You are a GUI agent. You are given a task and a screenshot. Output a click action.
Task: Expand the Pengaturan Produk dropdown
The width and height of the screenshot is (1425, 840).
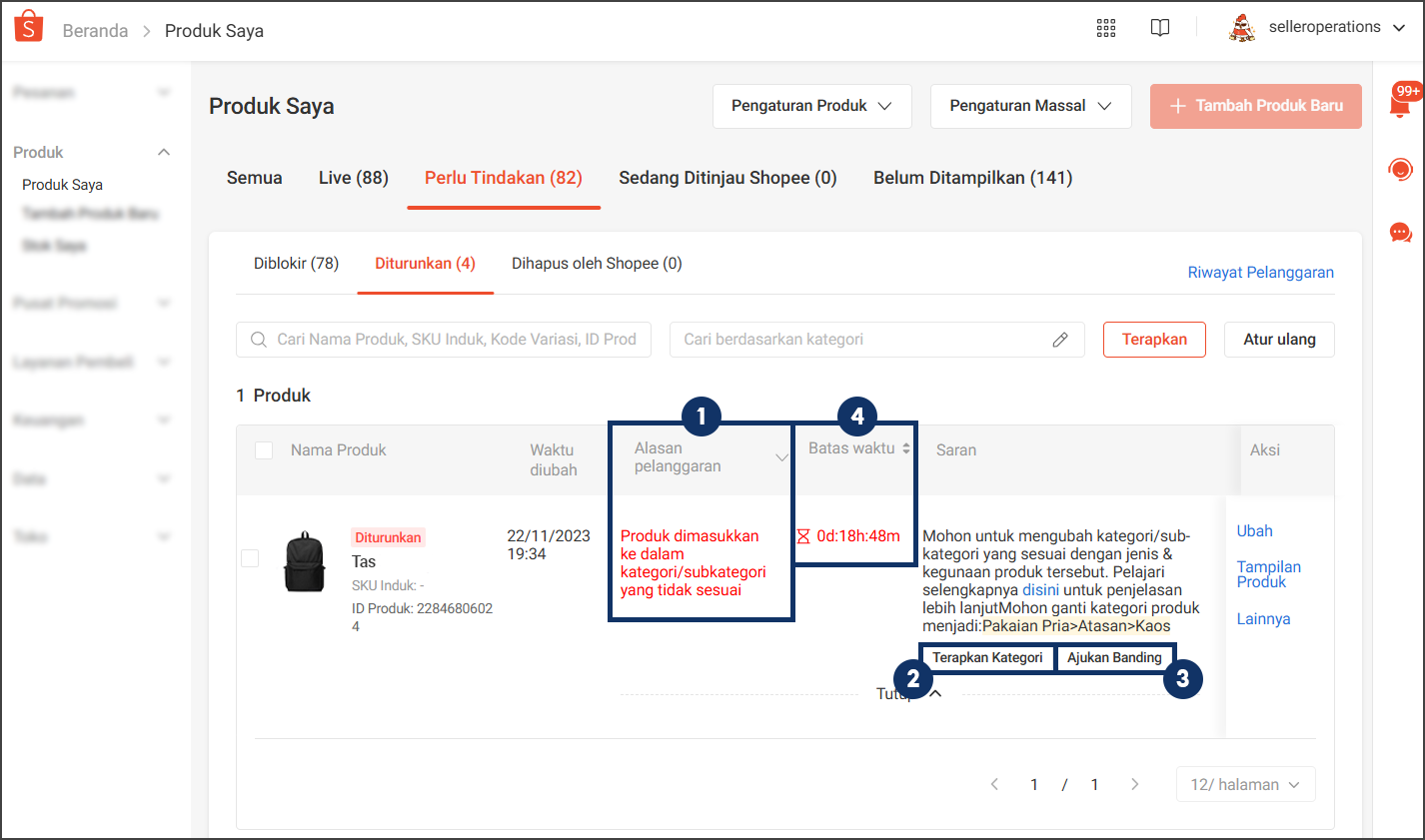click(811, 106)
